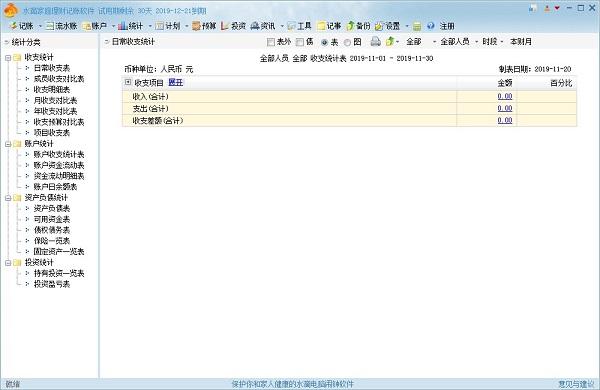Click the printer icon in report bar
Screen dimensions: 600x390
tap(376, 41)
